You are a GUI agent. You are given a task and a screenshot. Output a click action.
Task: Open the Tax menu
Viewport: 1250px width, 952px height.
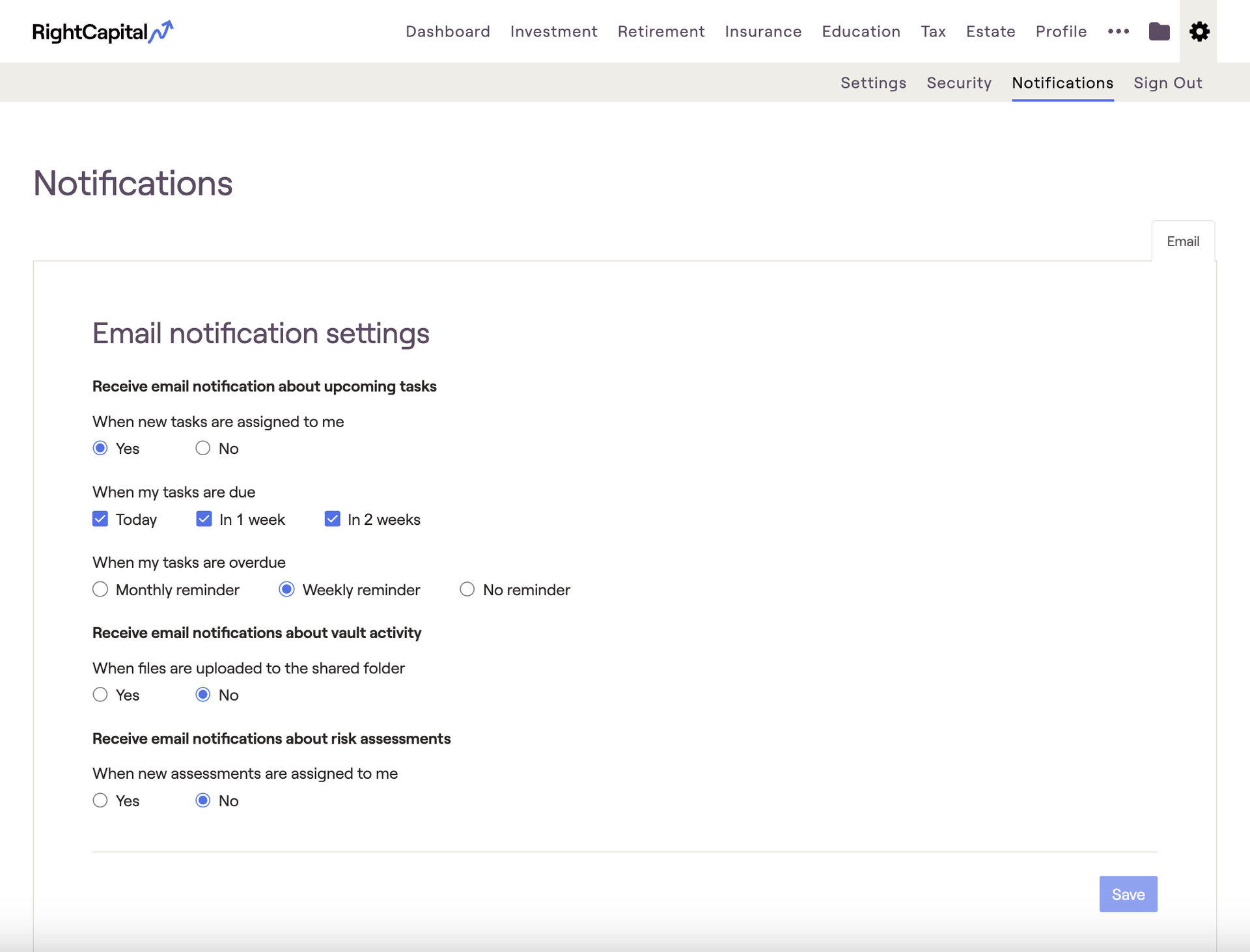(x=933, y=31)
